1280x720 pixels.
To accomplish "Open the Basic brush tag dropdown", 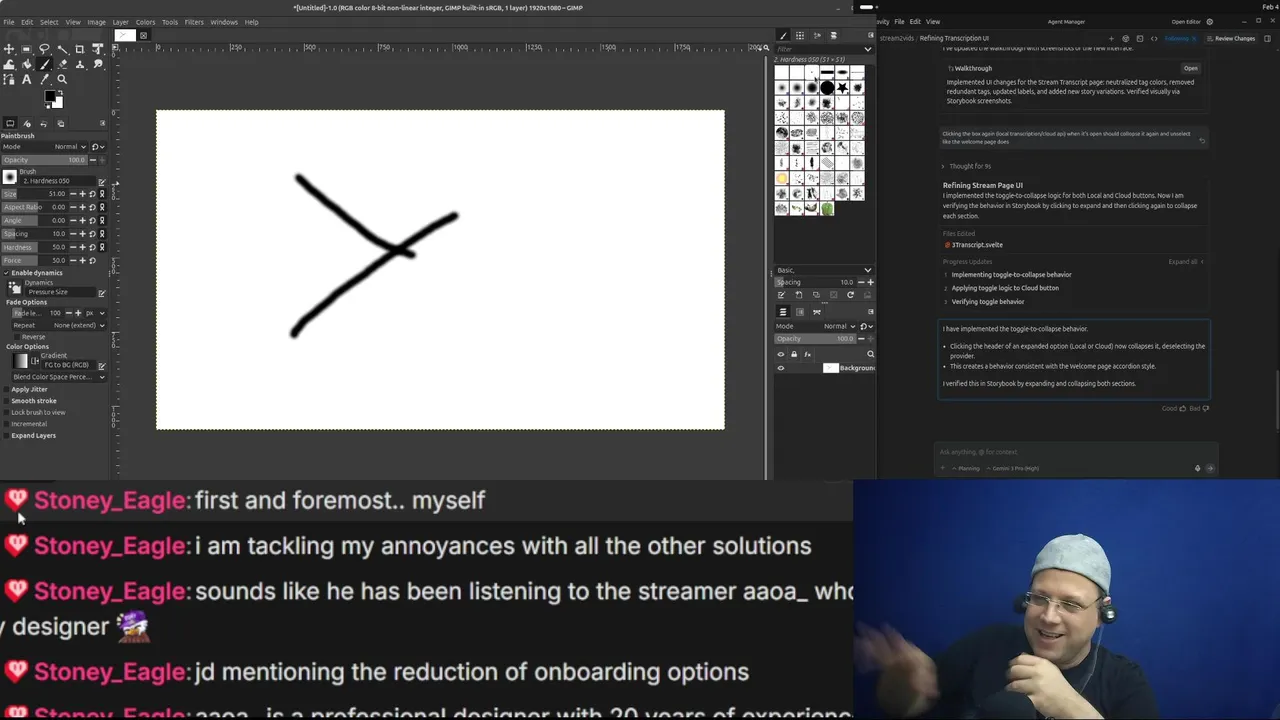I will (x=824, y=270).
